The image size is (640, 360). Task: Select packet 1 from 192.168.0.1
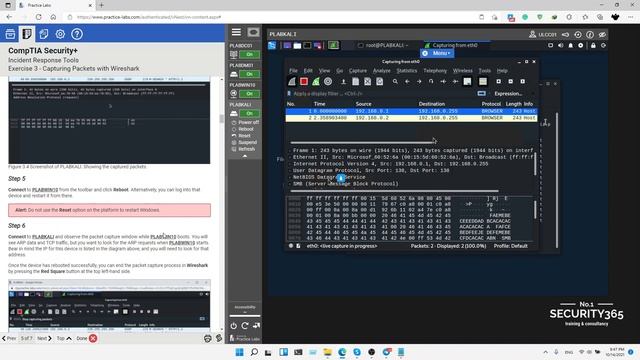[x=411, y=111]
